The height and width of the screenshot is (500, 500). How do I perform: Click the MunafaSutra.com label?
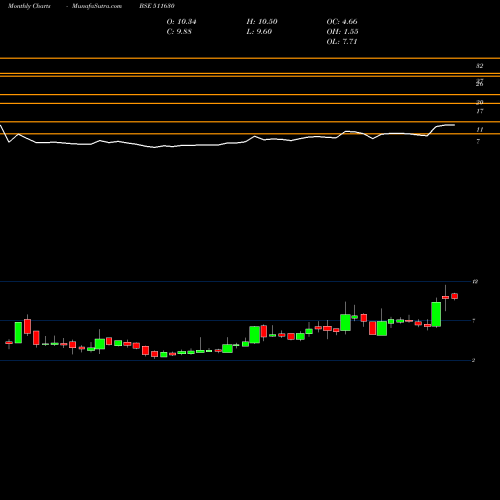[x=97, y=6]
